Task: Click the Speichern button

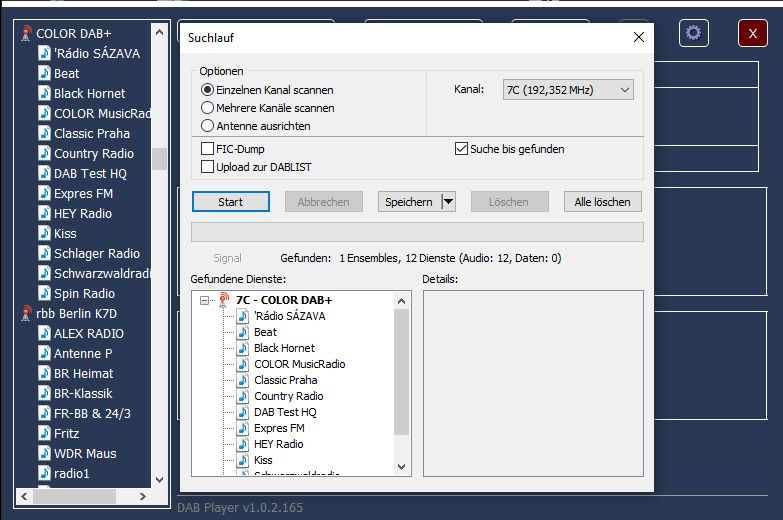Action: coord(409,202)
